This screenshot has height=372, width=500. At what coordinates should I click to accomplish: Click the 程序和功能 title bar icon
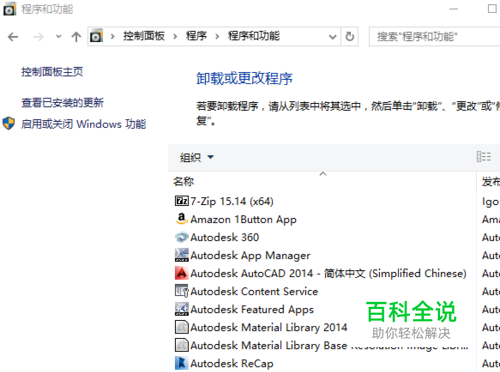tap(9, 9)
